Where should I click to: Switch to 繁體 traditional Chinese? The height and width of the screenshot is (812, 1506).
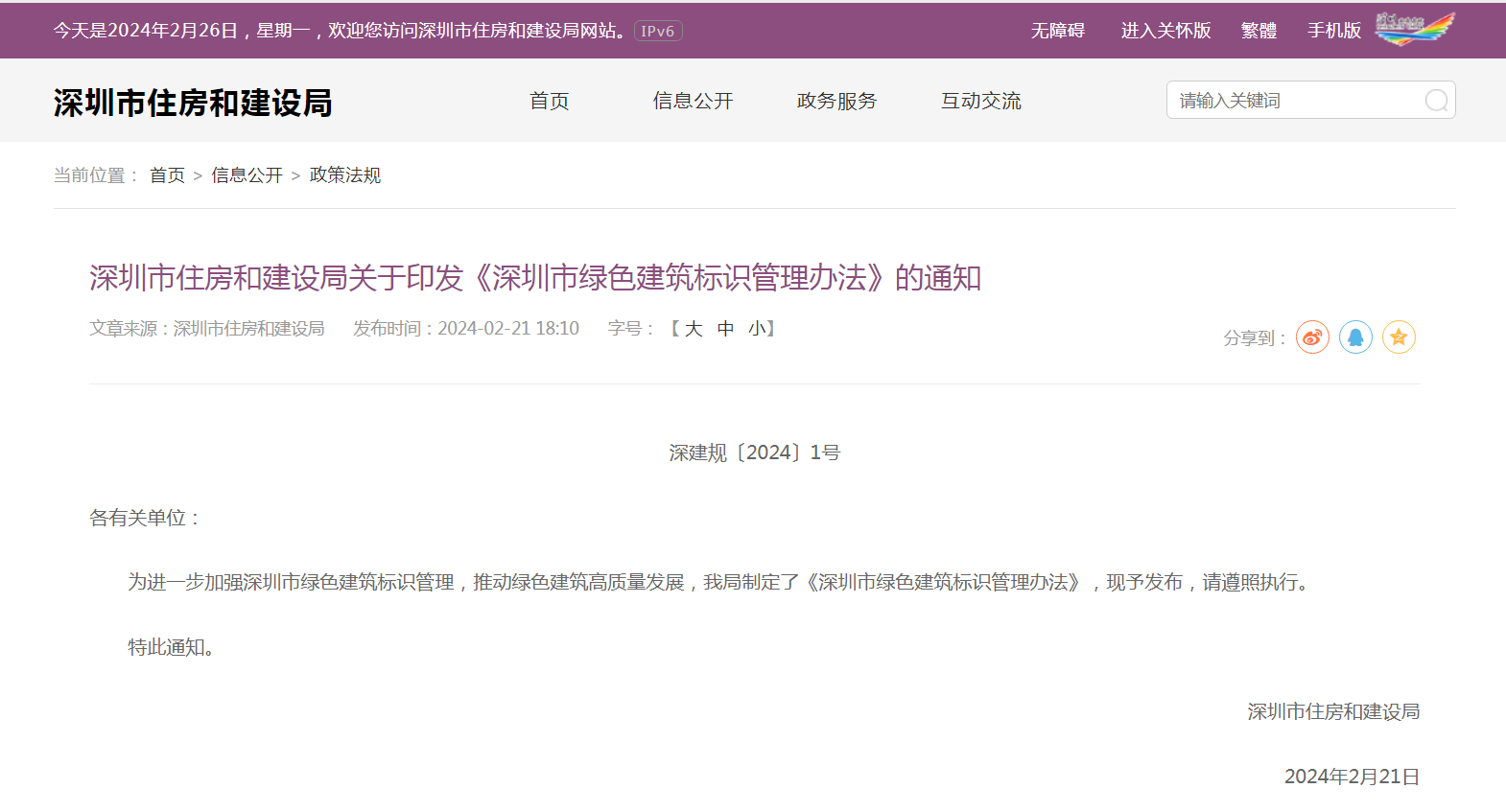(x=1259, y=31)
